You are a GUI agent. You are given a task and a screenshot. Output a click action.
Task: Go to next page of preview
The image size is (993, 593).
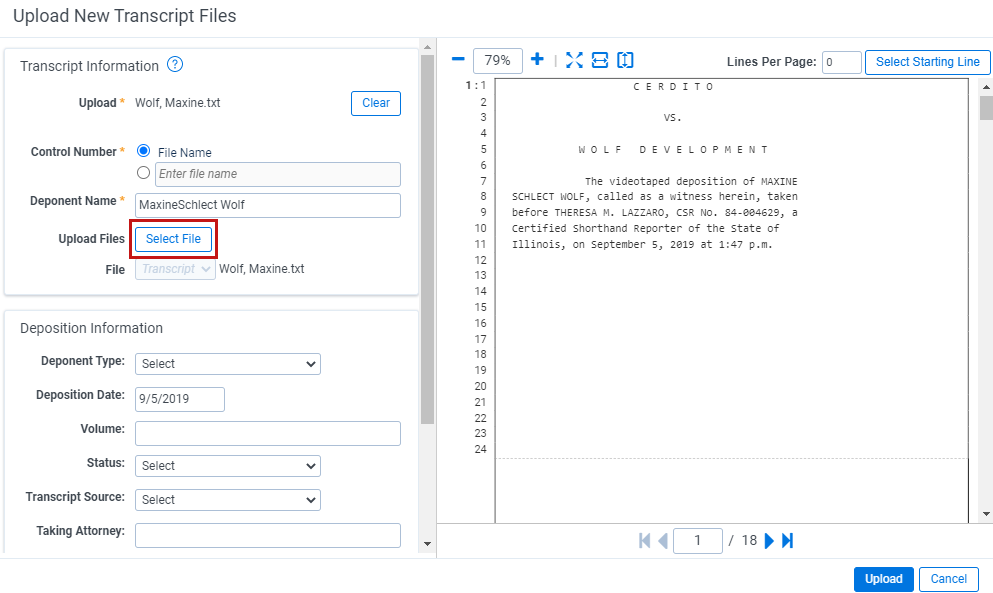(769, 540)
